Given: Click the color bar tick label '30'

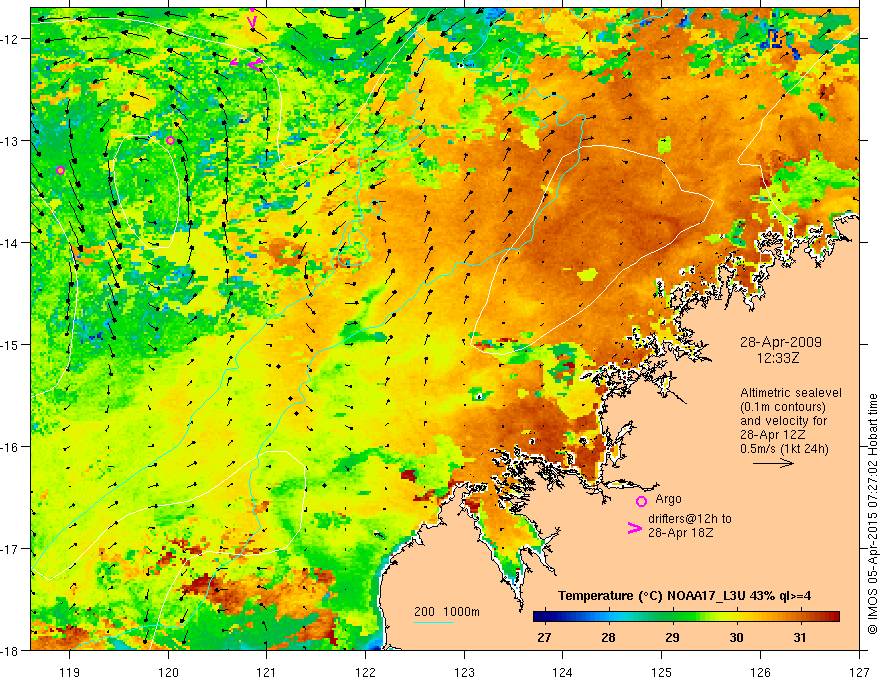Looking at the screenshot, I should [736, 637].
